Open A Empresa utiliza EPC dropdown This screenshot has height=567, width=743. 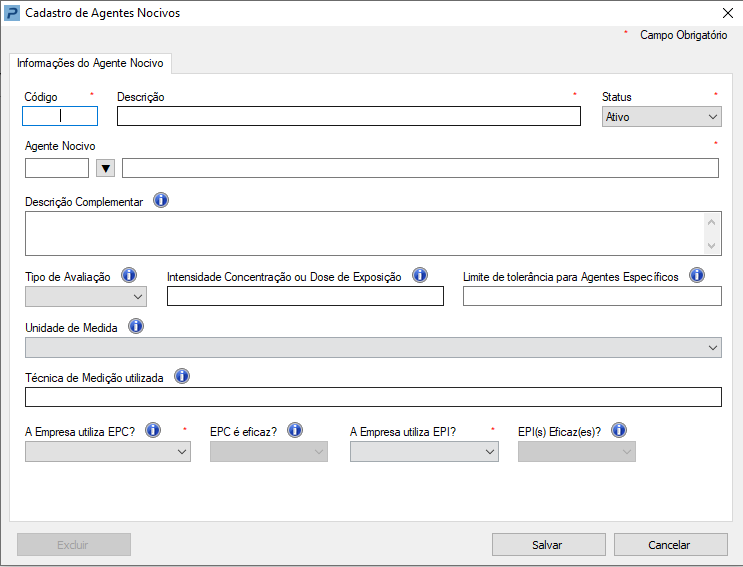pos(108,452)
